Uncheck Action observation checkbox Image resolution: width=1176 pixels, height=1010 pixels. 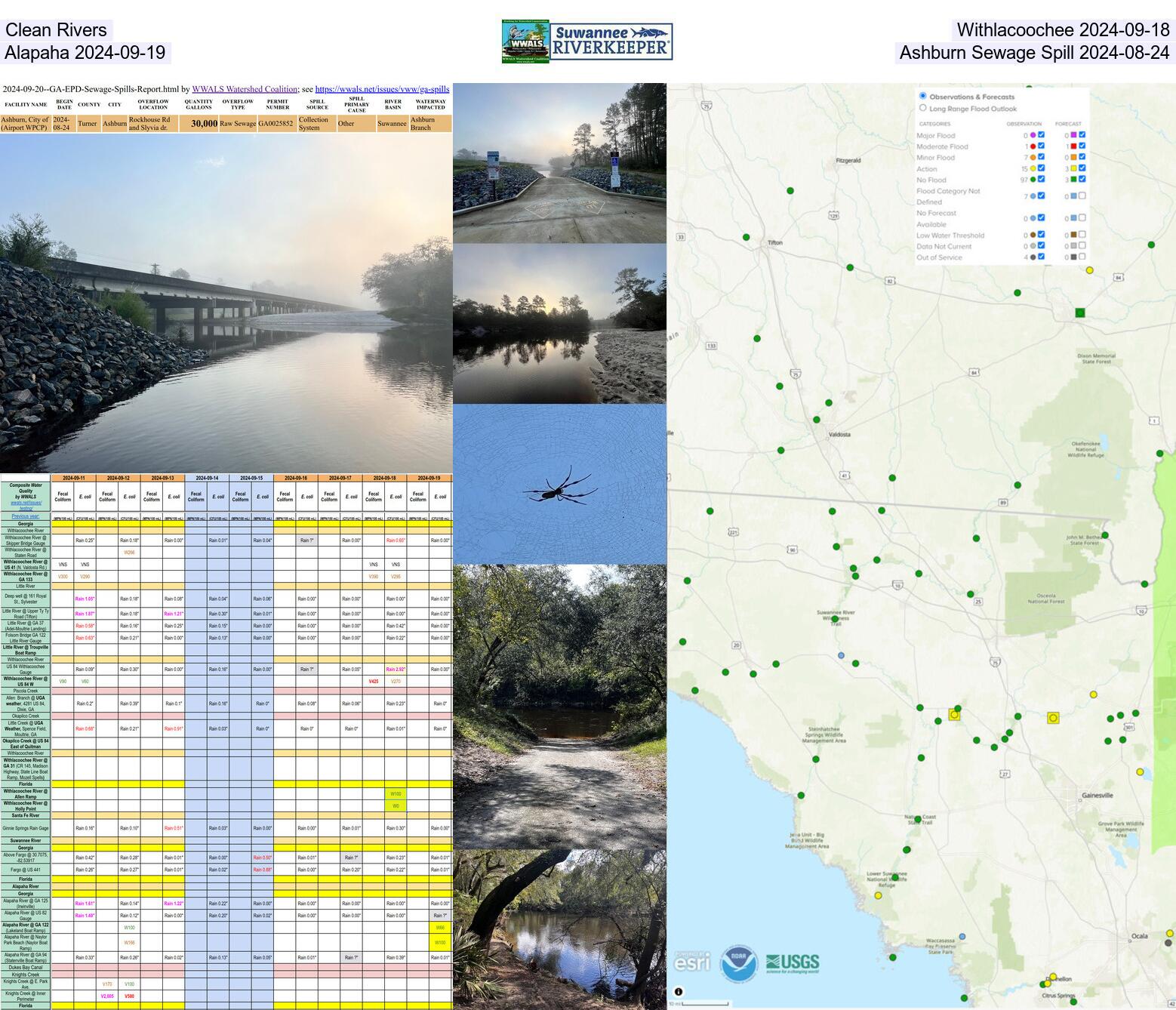pos(1042,168)
